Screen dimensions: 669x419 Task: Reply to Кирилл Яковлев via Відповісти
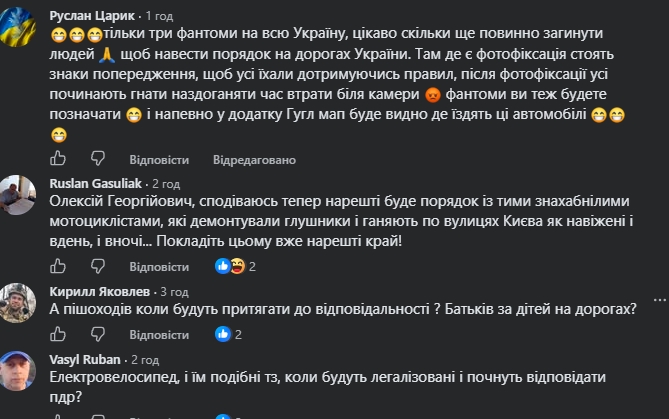[159, 335]
